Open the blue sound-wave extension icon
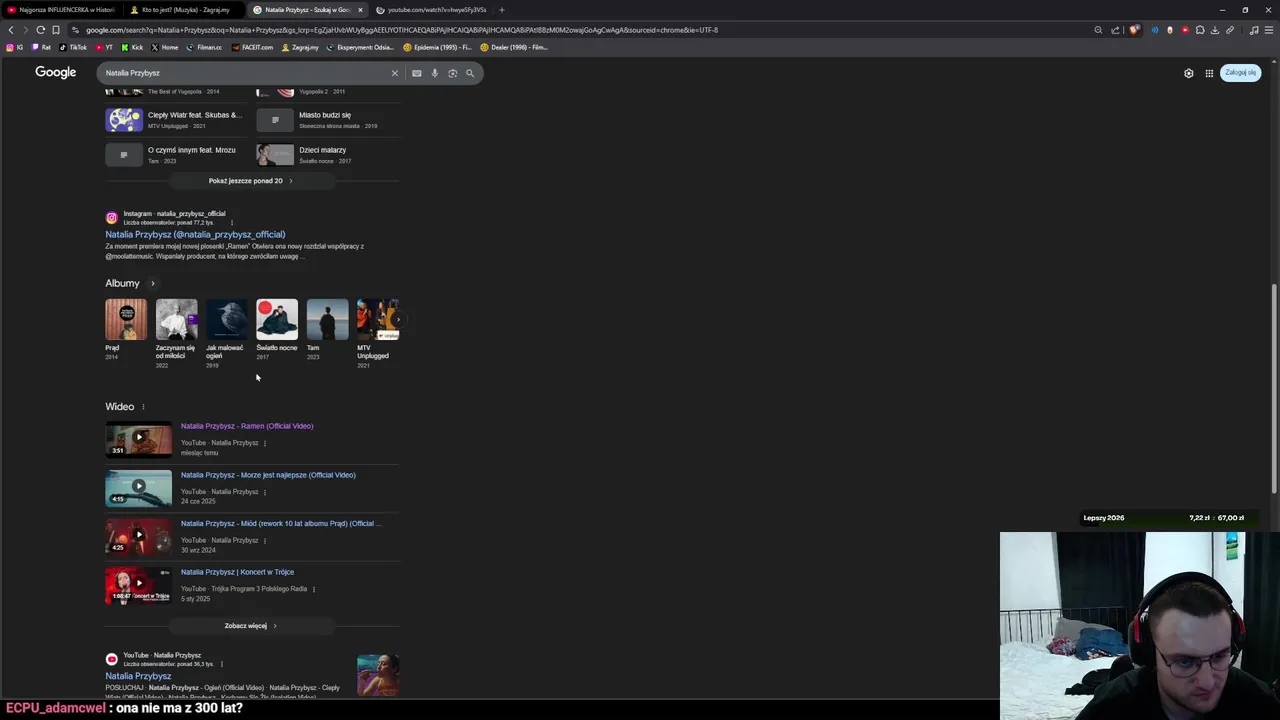 pos(1155,30)
